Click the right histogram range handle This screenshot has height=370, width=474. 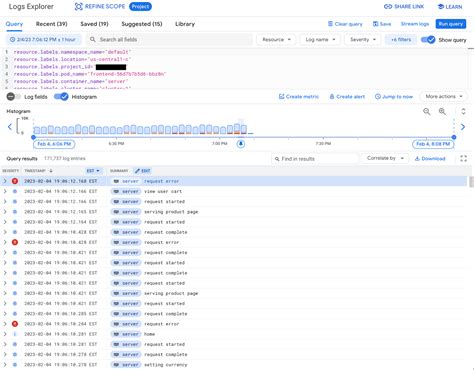(454, 137)
